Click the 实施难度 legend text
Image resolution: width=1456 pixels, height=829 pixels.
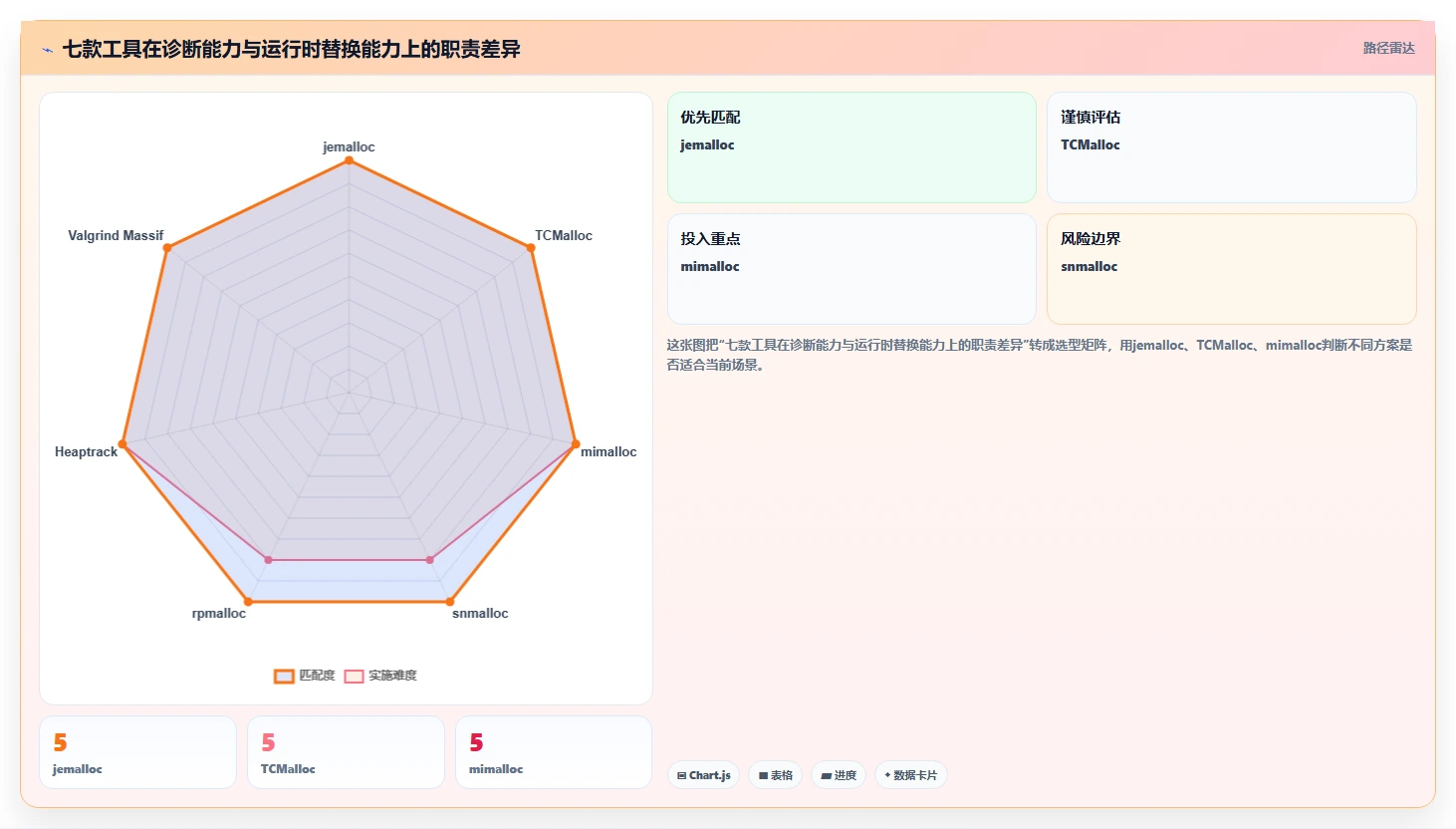[392, 676]
